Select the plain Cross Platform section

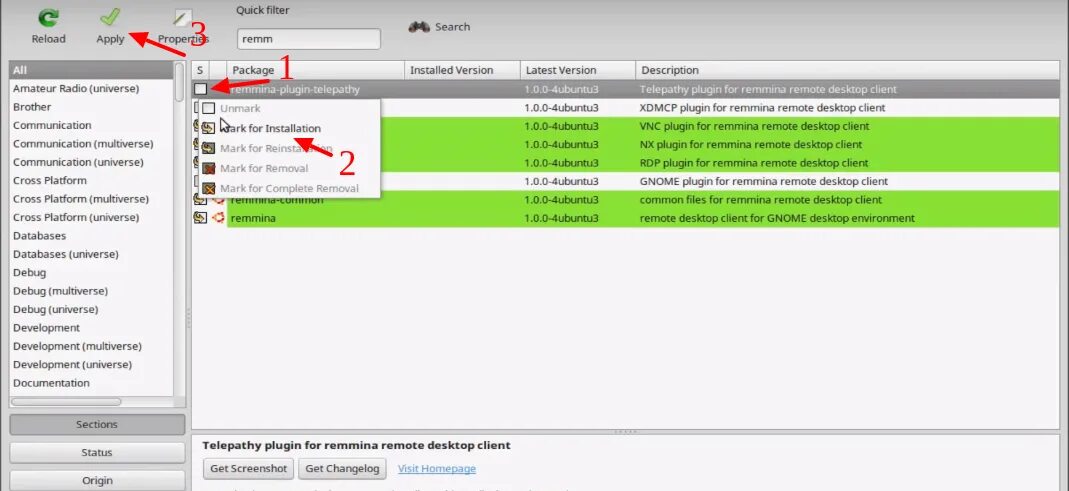(91, 181)
